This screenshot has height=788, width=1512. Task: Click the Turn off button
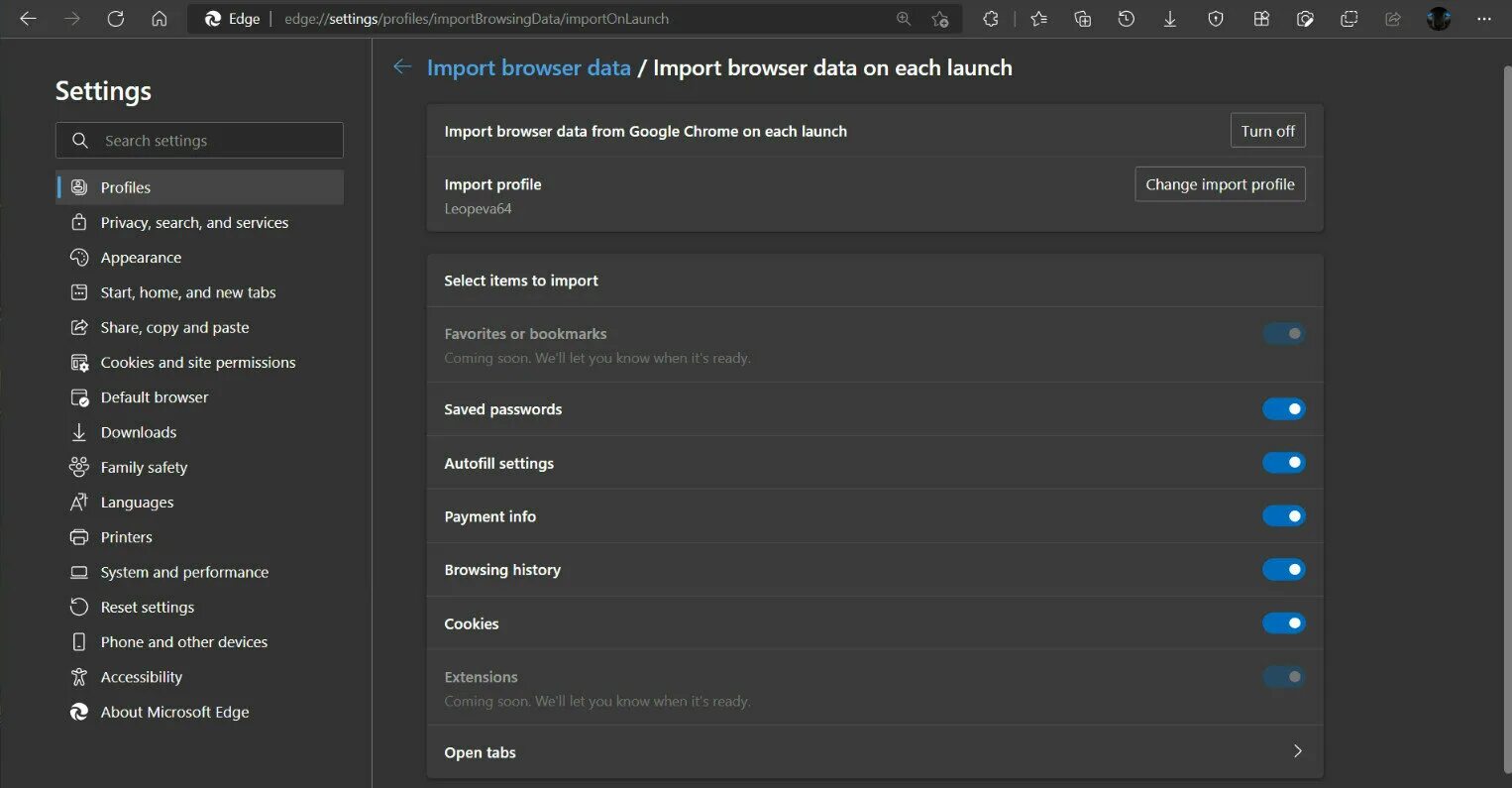coord(1267,131)
